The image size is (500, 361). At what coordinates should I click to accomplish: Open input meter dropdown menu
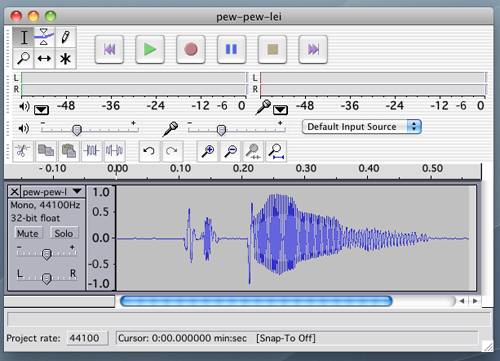(x=280, y=110)
